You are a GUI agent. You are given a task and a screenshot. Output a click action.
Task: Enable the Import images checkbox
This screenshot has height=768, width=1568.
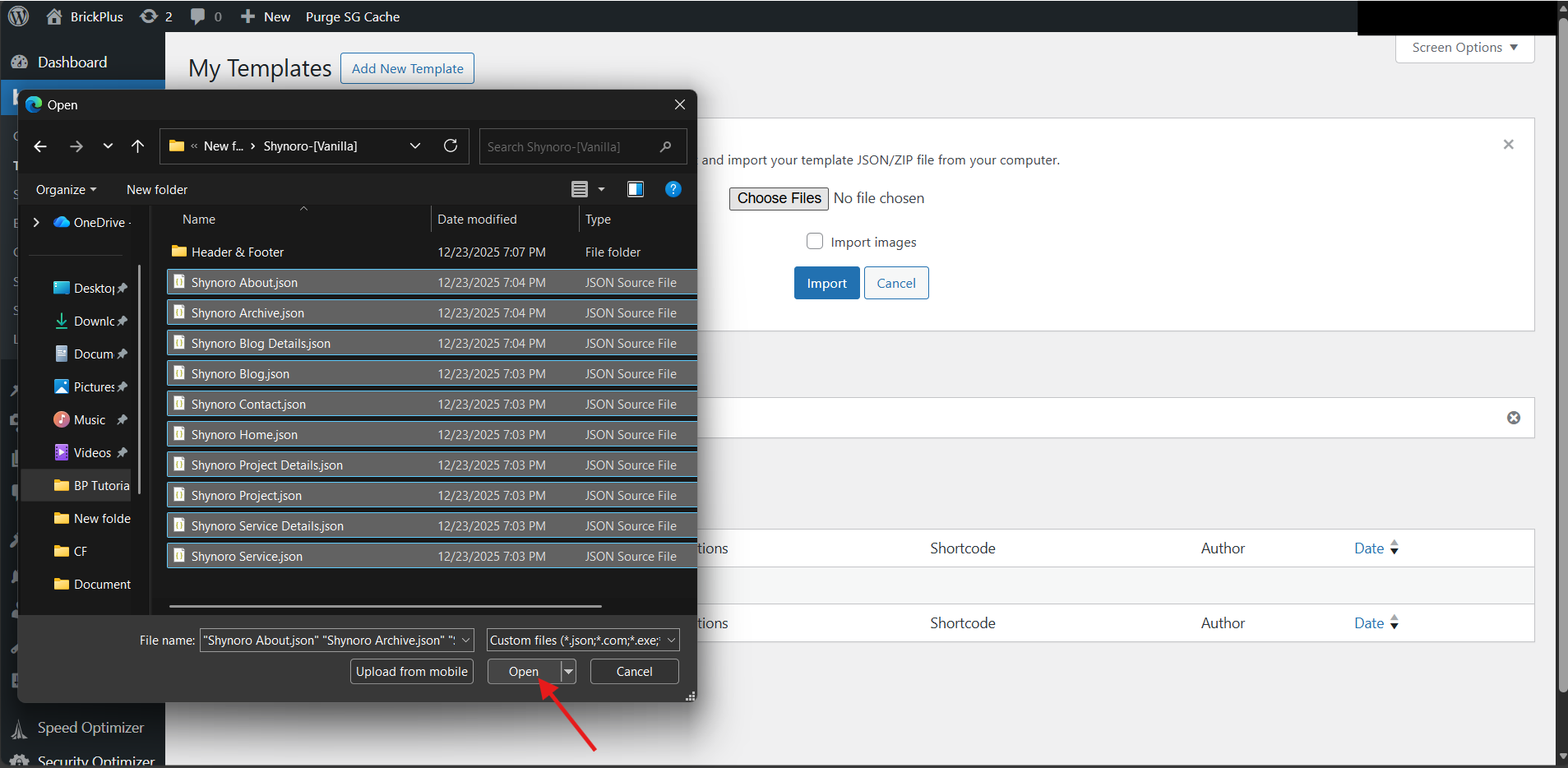tap(815, 241)
